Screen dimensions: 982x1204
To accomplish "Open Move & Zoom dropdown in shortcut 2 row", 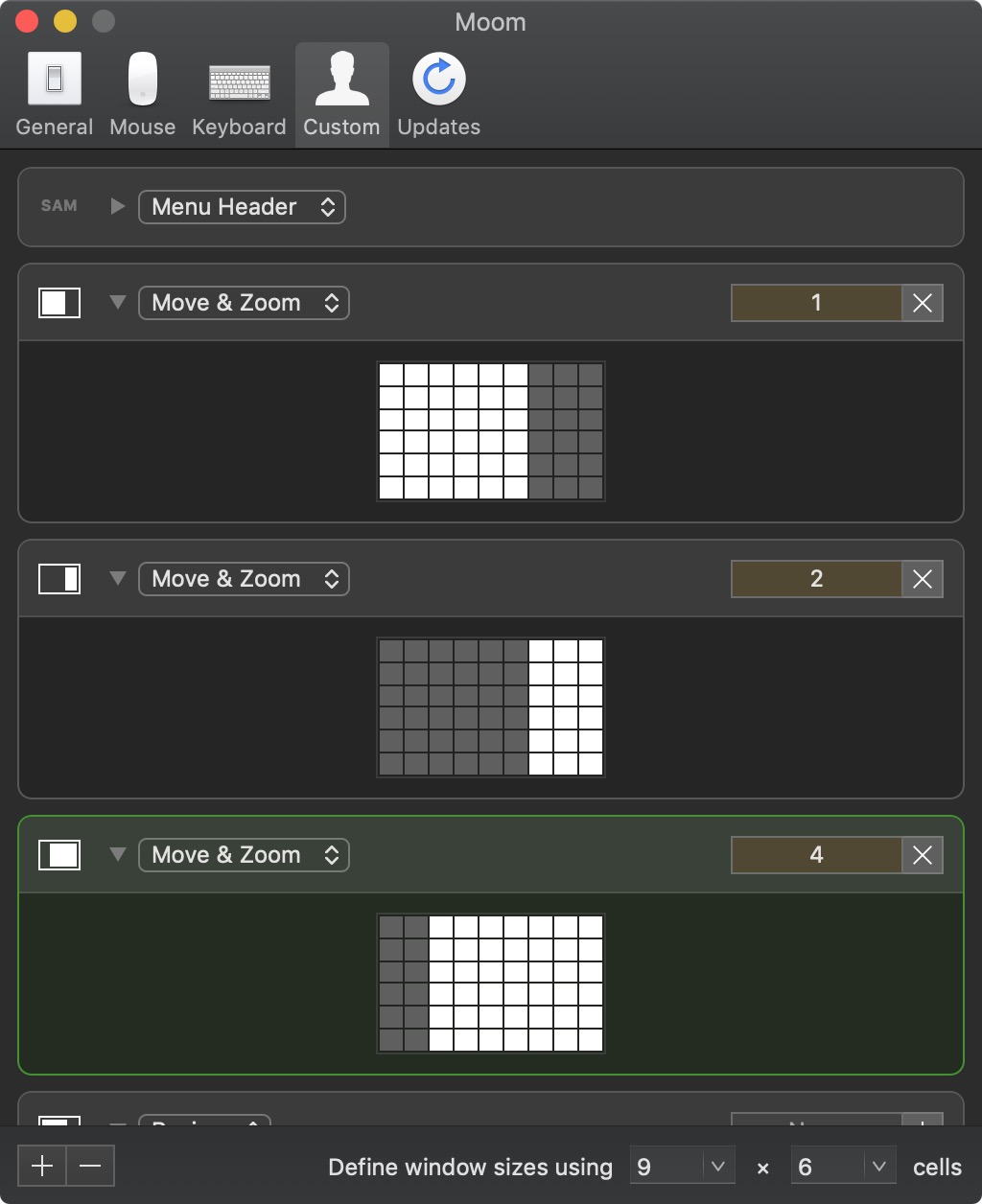I will [245, 579].
